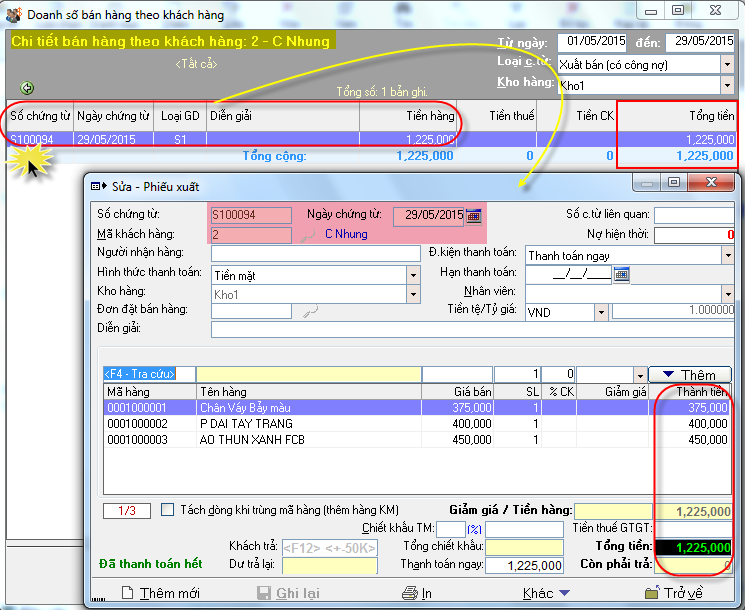Open calendar picker beside Ngày chứng từ
The image size is (745, 610).
pos(474,215)
